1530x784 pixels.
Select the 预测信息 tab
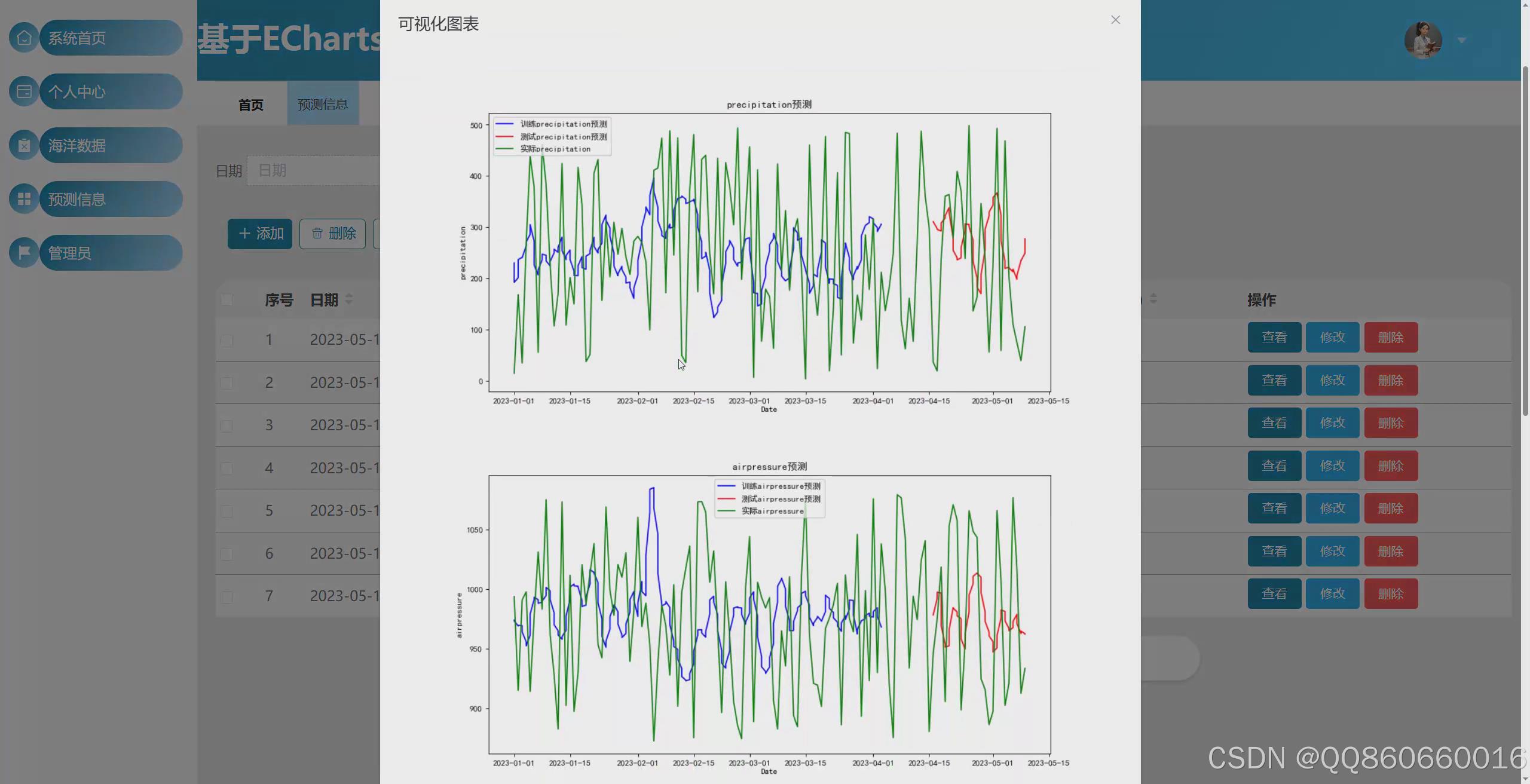click(323, 105)
